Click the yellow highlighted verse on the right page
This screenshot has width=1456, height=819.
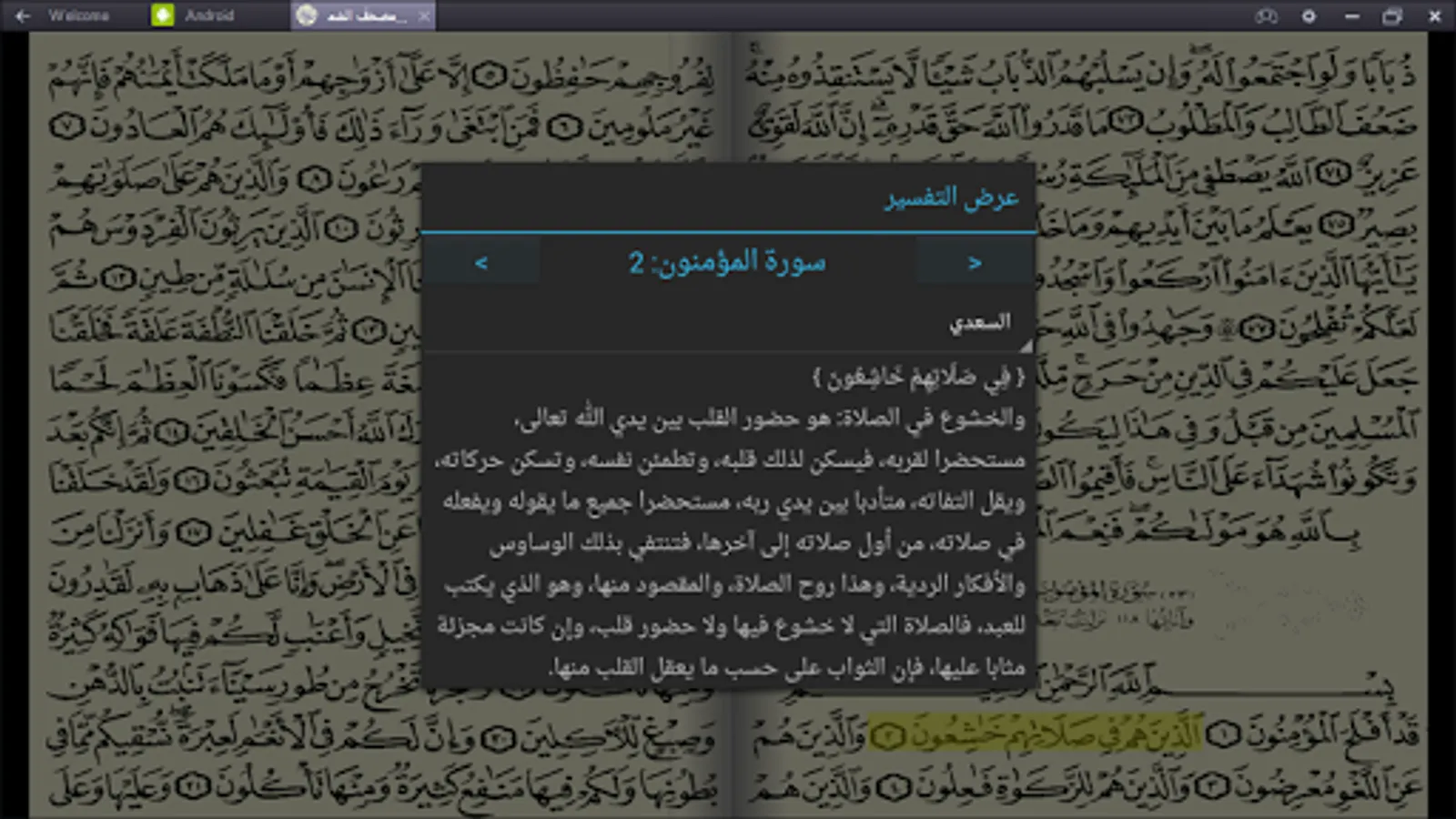pos(1036,733)
